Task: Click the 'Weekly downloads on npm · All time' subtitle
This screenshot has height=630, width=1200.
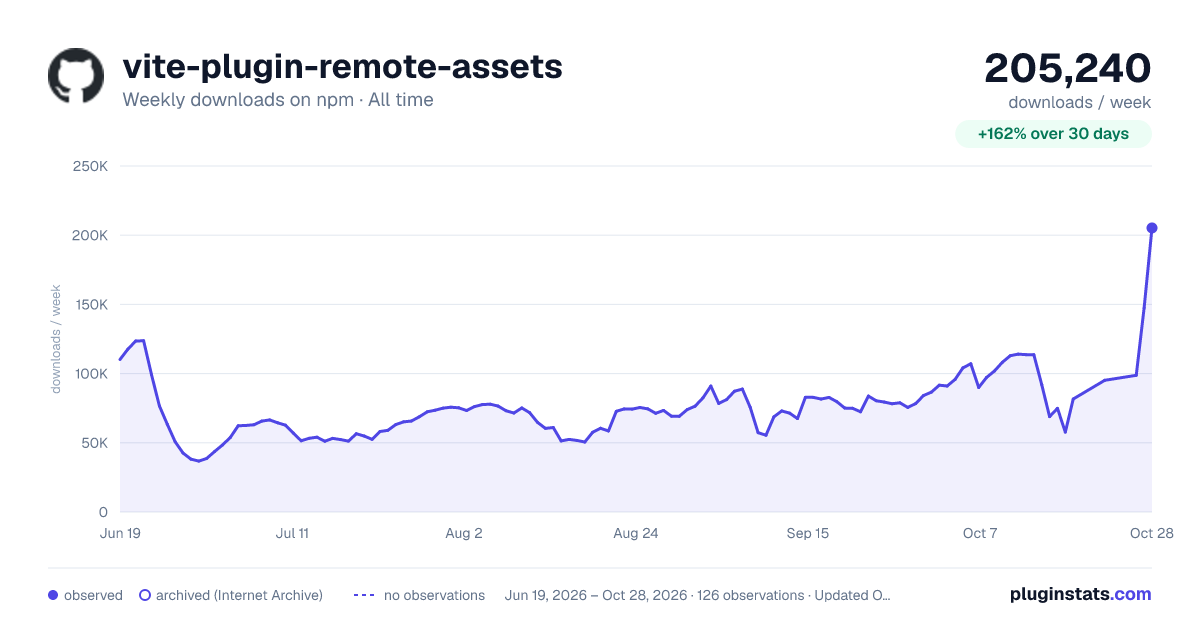Action: click(278, 100)
